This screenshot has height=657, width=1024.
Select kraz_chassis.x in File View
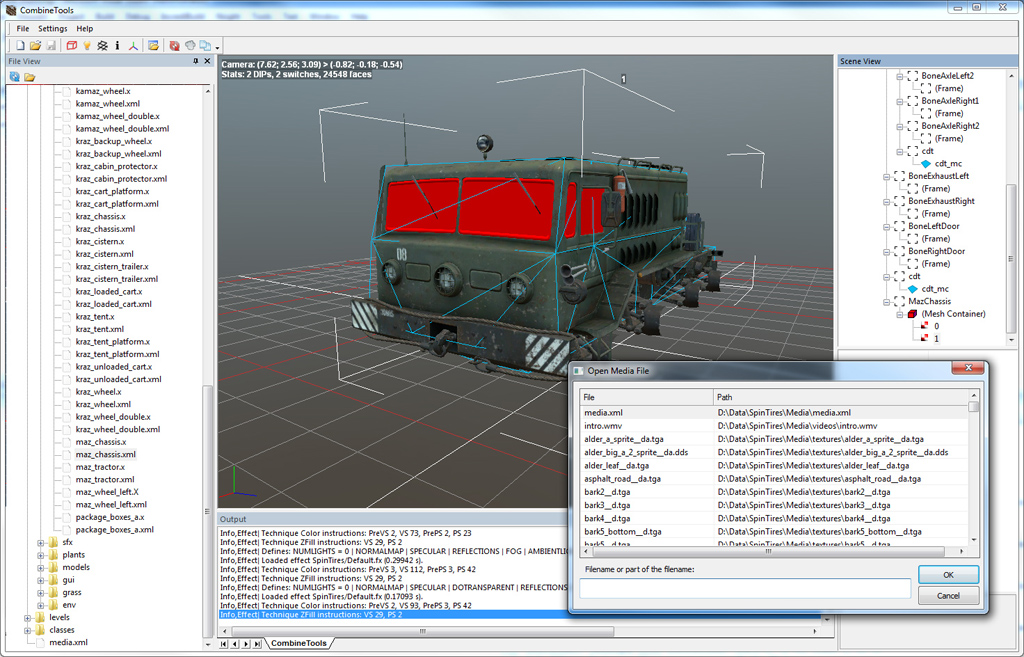point(101,216)
